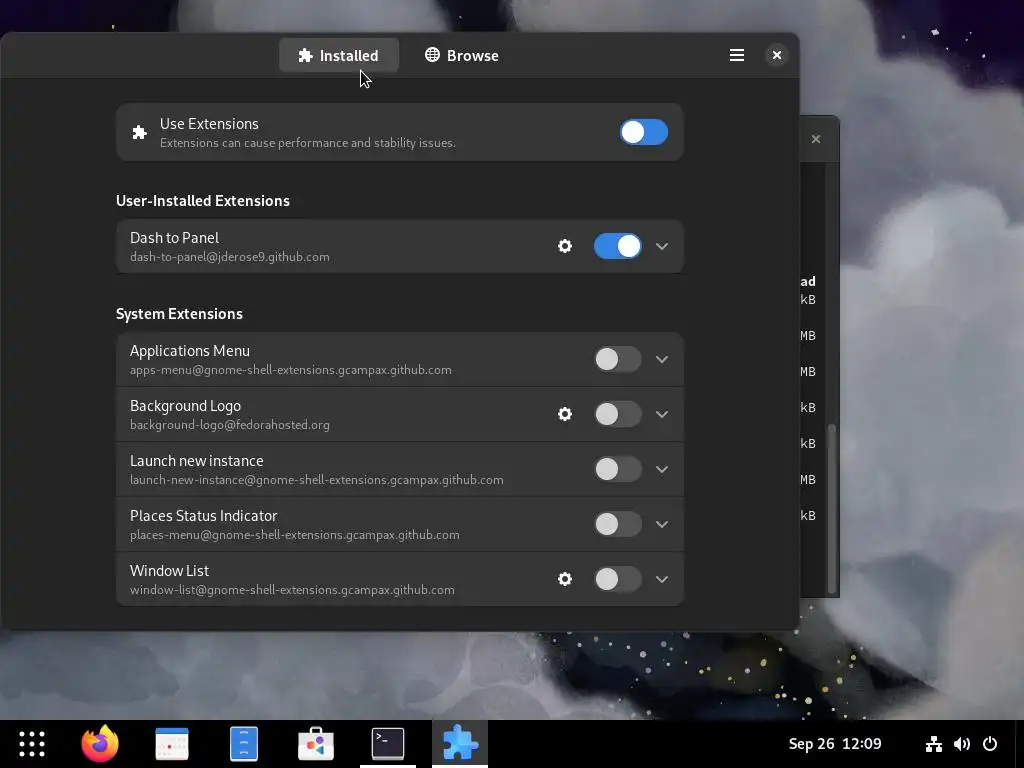1024x768 pixels.
Task: Click launch-new-instance@gnome-shell-extensions.gcampax.github.com text
Action: 317,480
